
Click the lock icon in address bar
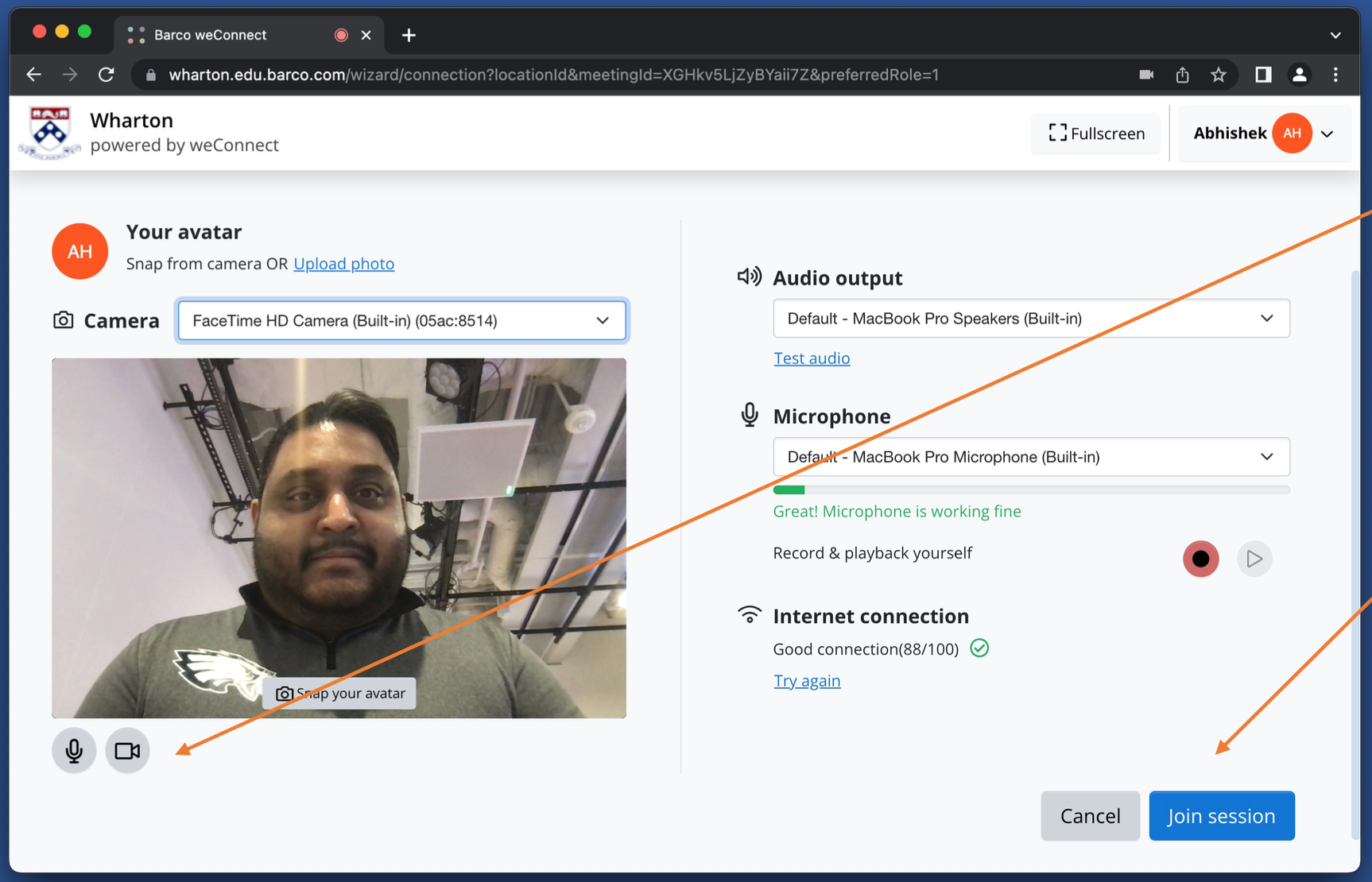click(151, 75)
